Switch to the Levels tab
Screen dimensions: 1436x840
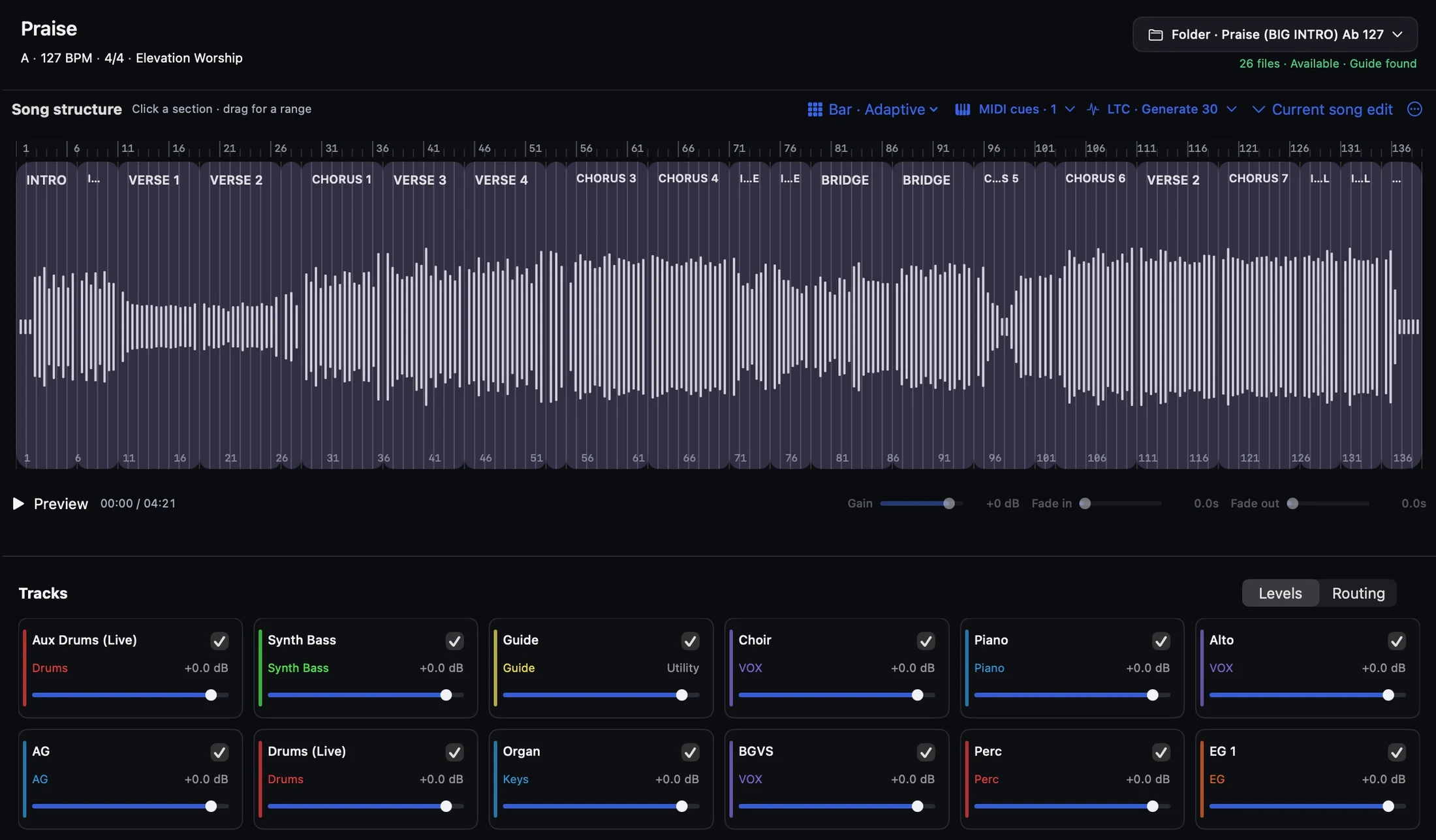pos(1280,593)
